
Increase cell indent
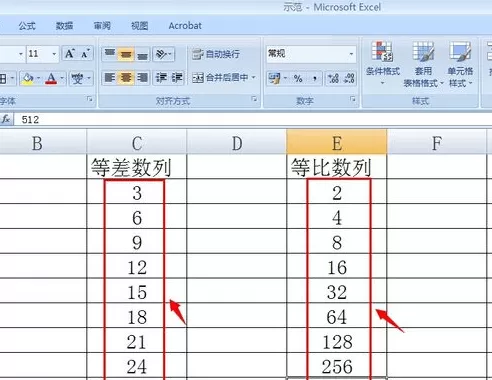click(177, 78)
